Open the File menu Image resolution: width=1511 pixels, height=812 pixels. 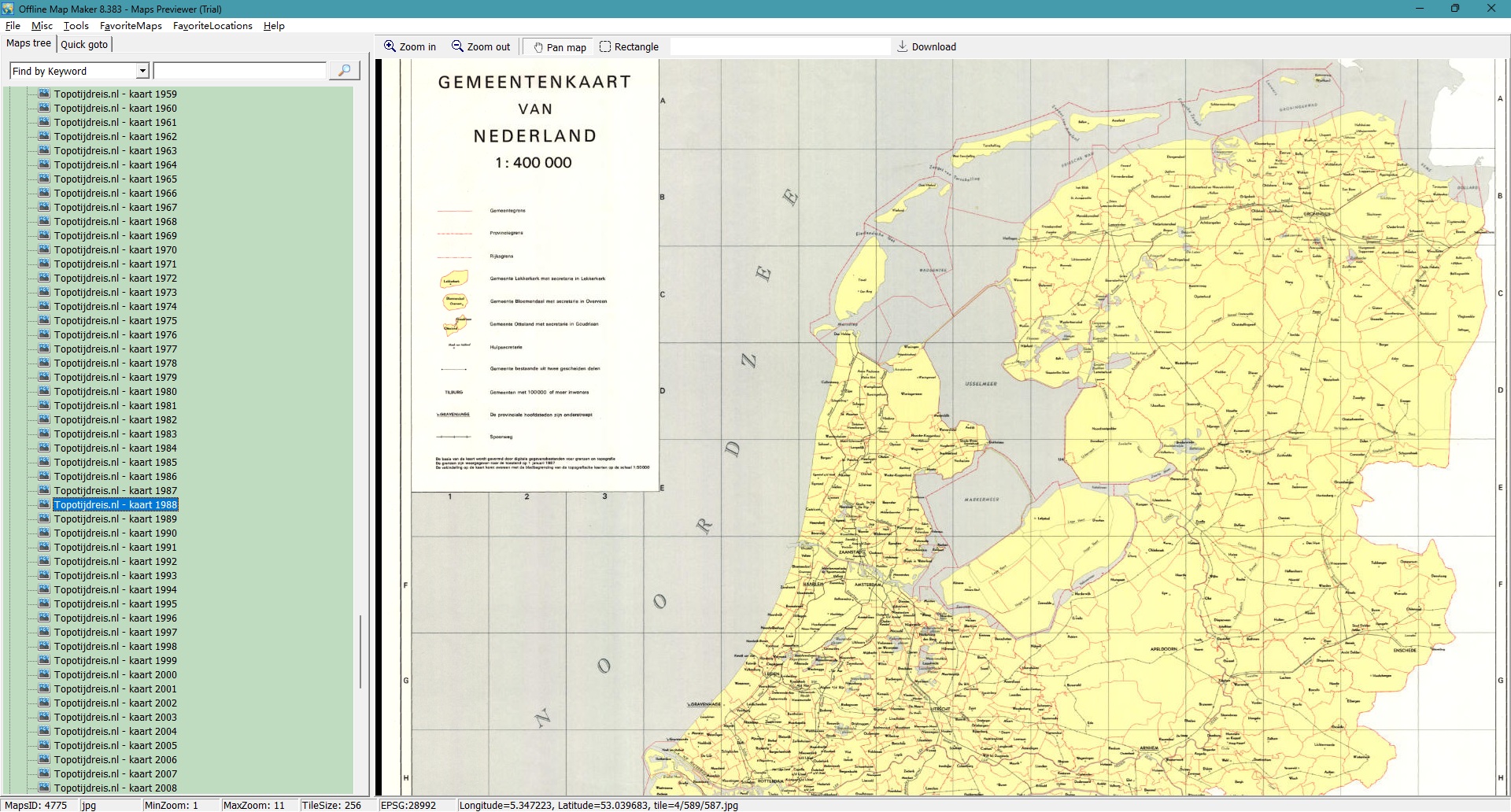click(x=13, y=25)
